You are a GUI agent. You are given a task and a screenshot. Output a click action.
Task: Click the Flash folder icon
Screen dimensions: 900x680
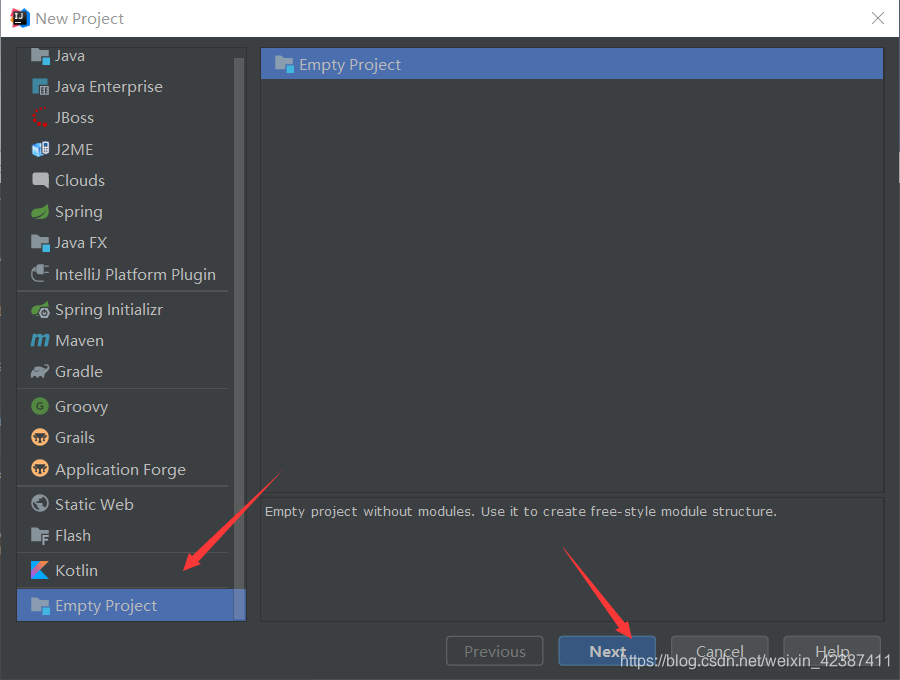click(x=40, y=535)
